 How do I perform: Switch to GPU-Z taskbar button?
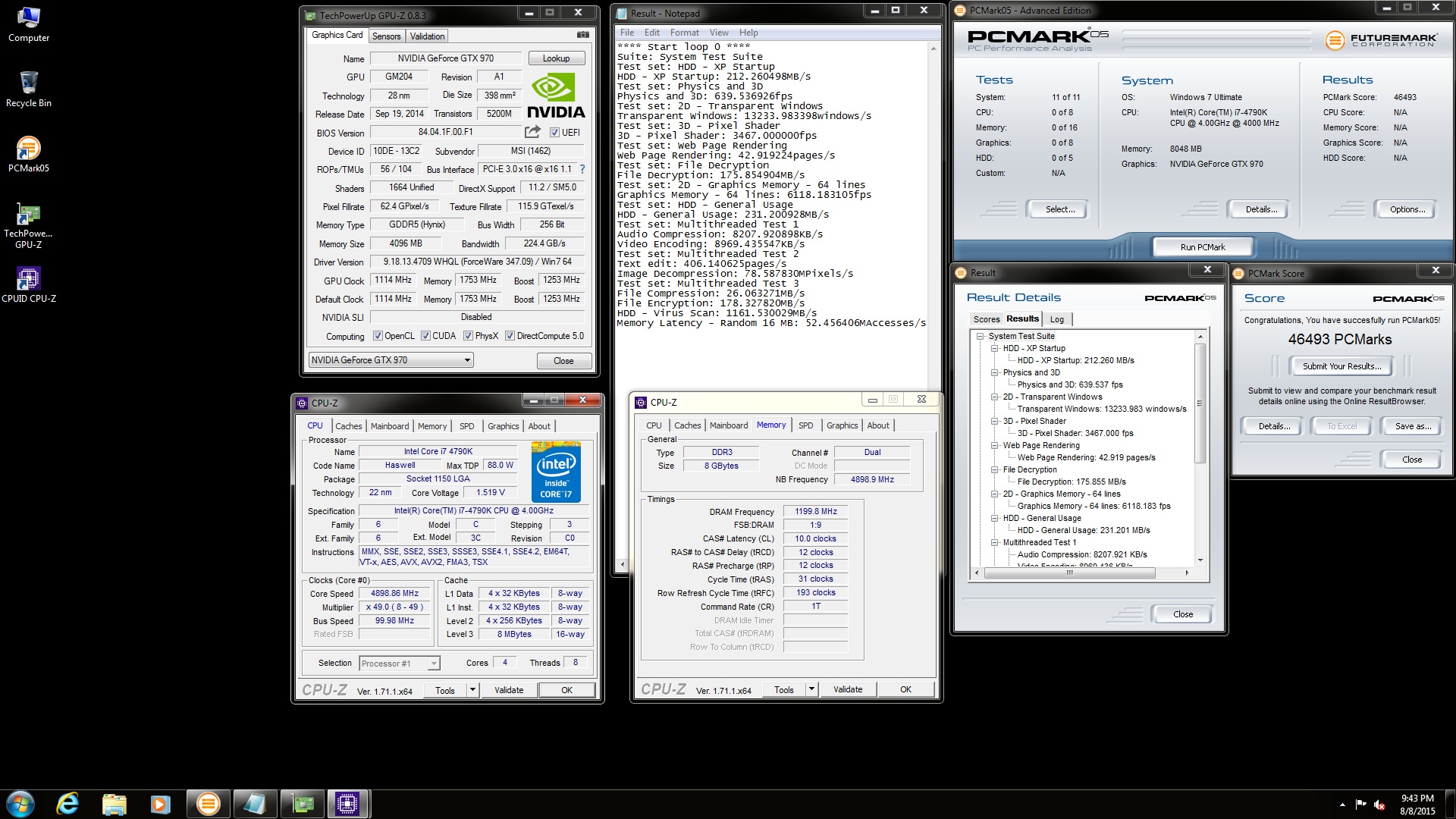[302, 804]
